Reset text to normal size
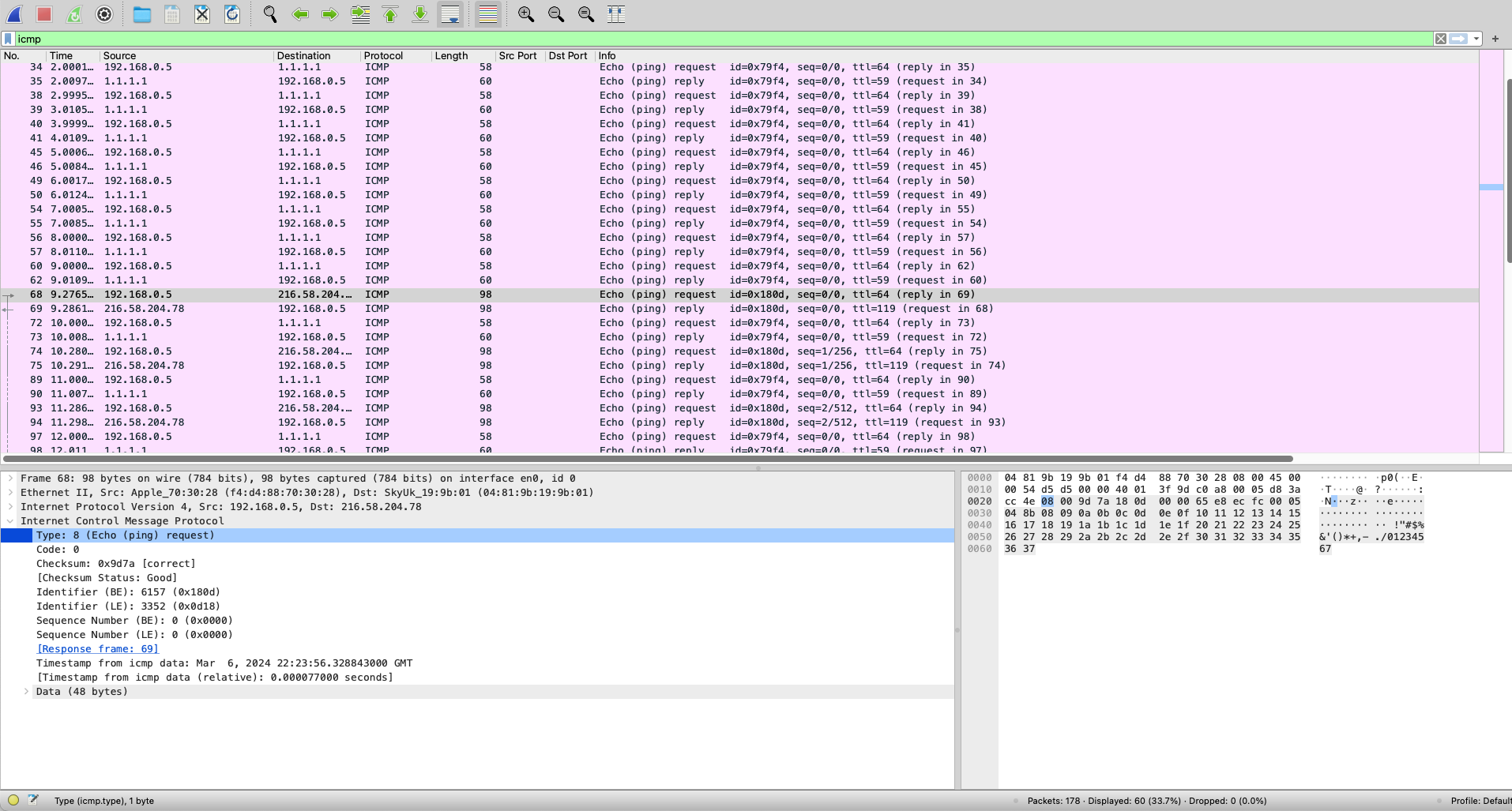 [x=586, y=14]
